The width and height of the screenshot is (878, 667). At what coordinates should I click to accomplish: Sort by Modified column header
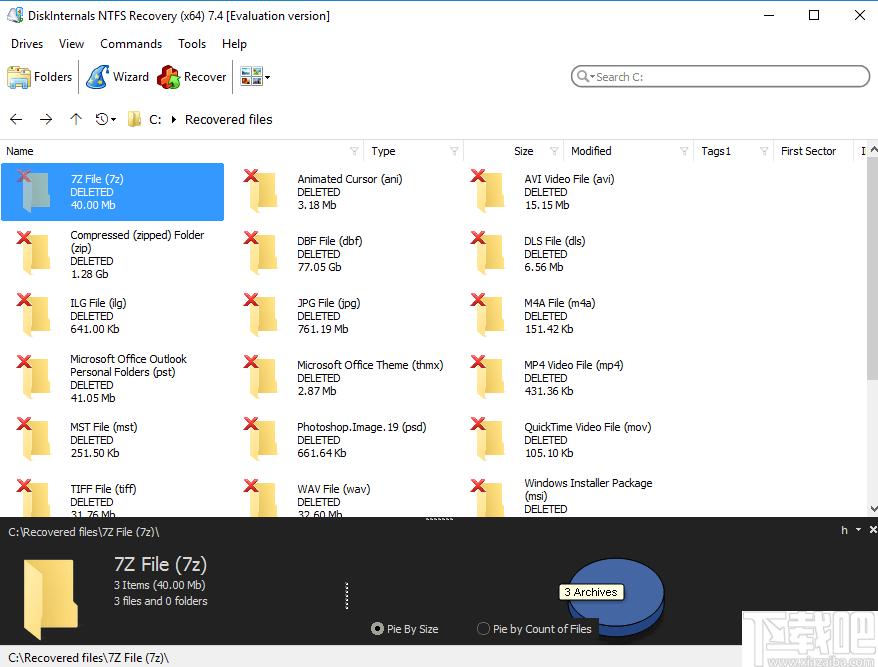pyautogui.click(x=591, y=151)
